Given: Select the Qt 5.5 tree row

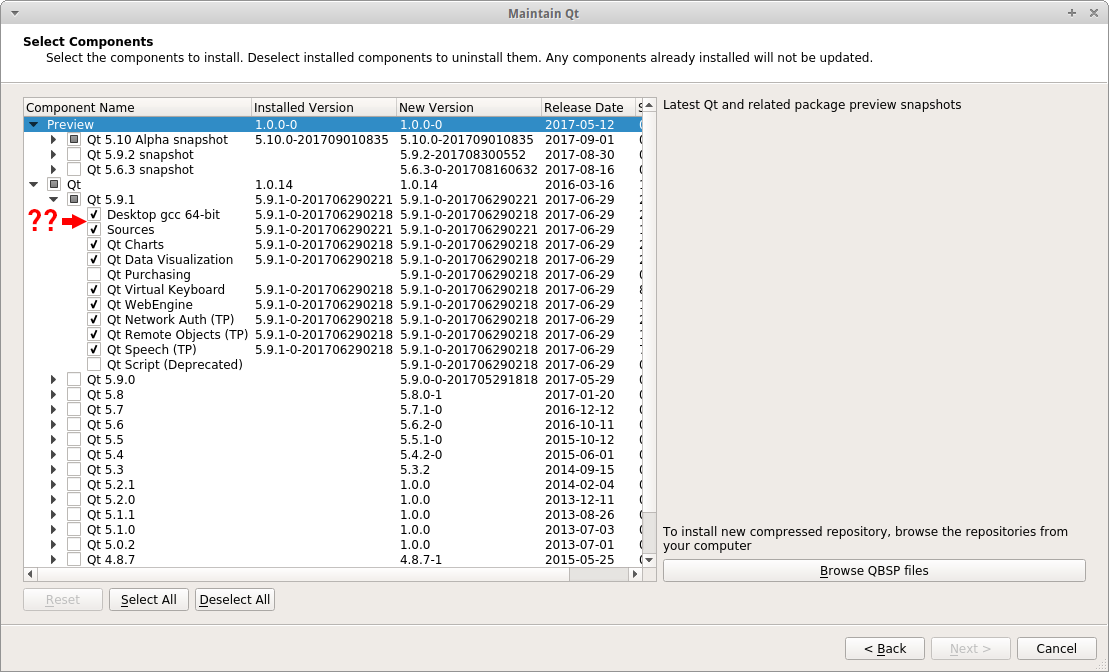Looking at the screenshot, I should [333, 439].
